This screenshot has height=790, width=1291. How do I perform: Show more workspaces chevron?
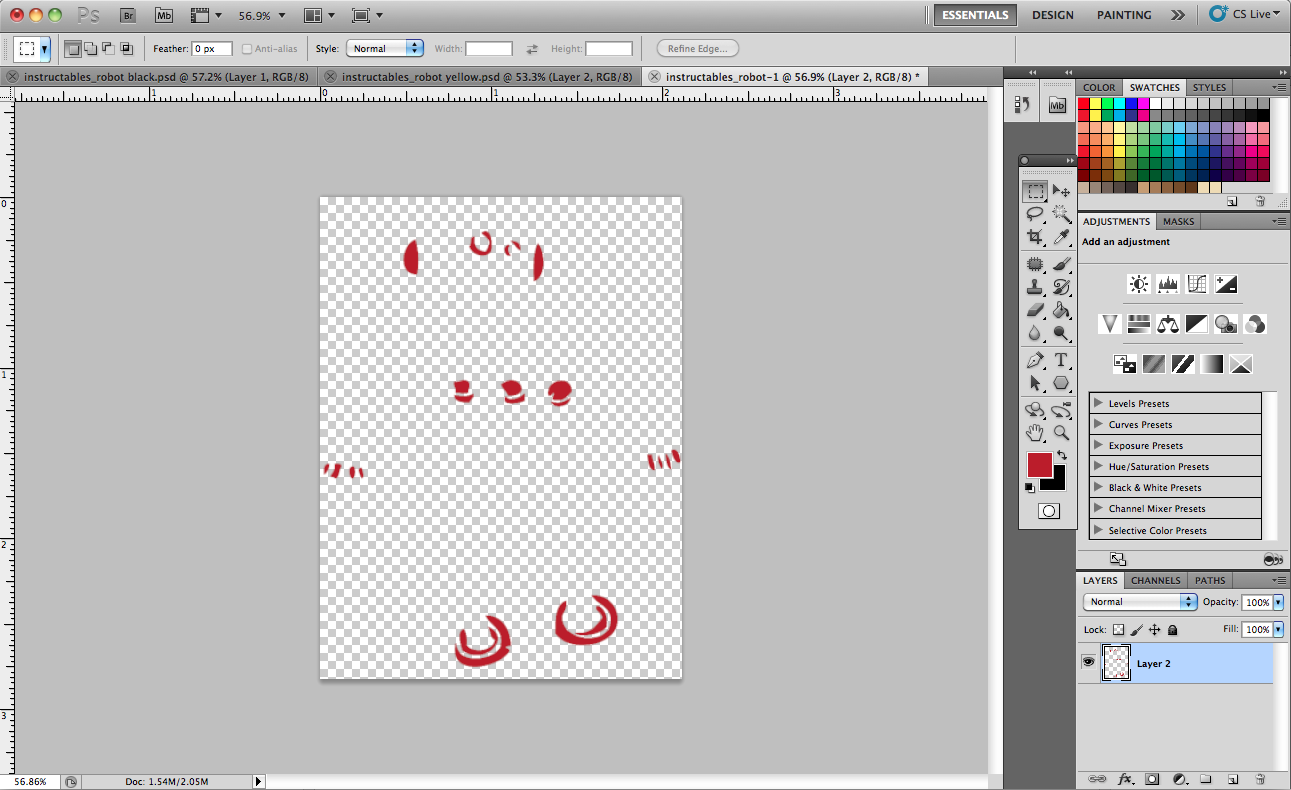[x=1178, y=15]
